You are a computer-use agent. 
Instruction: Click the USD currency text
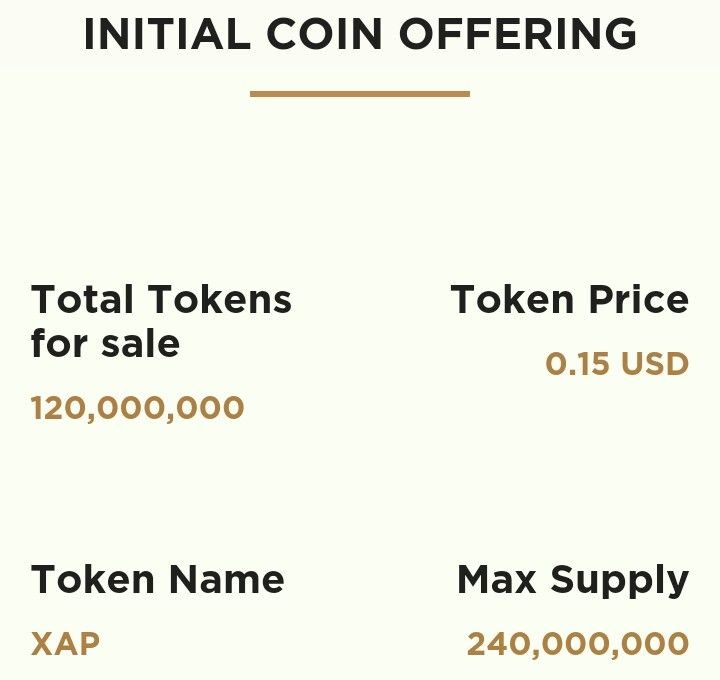click(655, 364)
